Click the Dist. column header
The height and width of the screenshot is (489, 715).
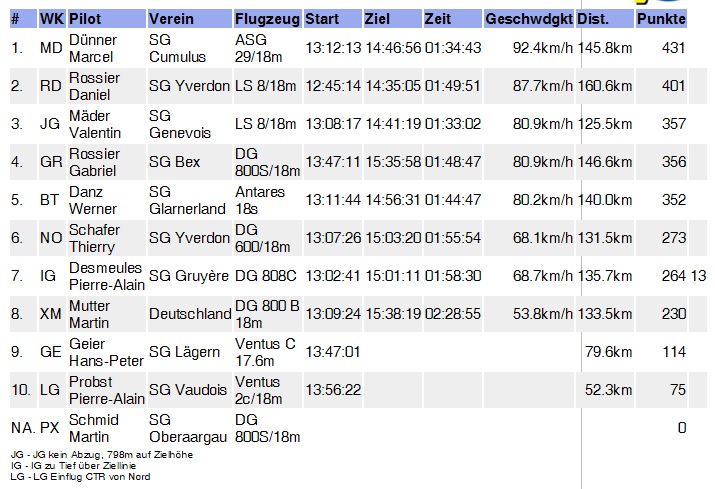605,19
